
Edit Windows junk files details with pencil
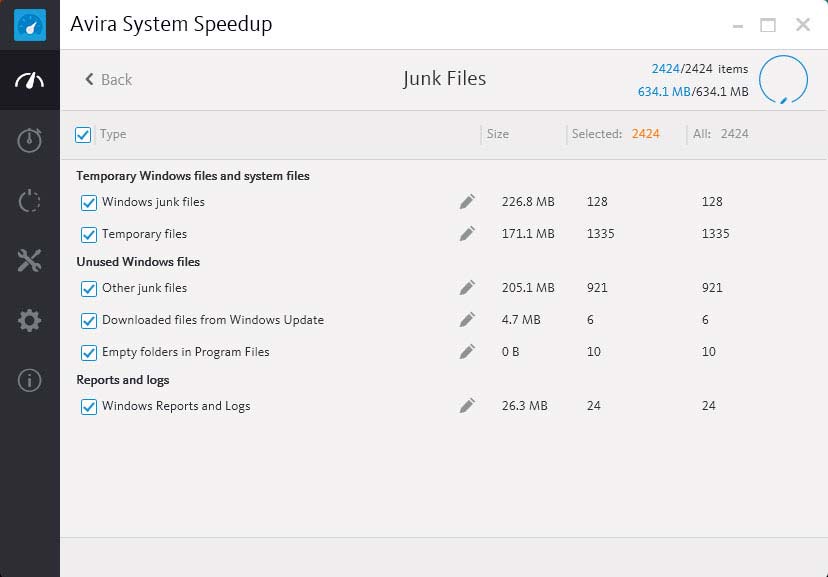click(x=467, y=202)
